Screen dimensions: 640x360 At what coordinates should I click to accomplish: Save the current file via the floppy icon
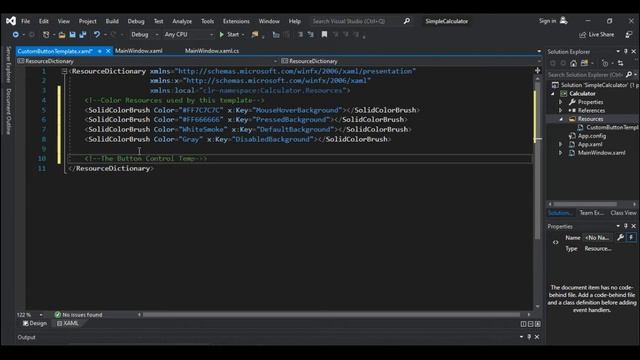point(72,35)
